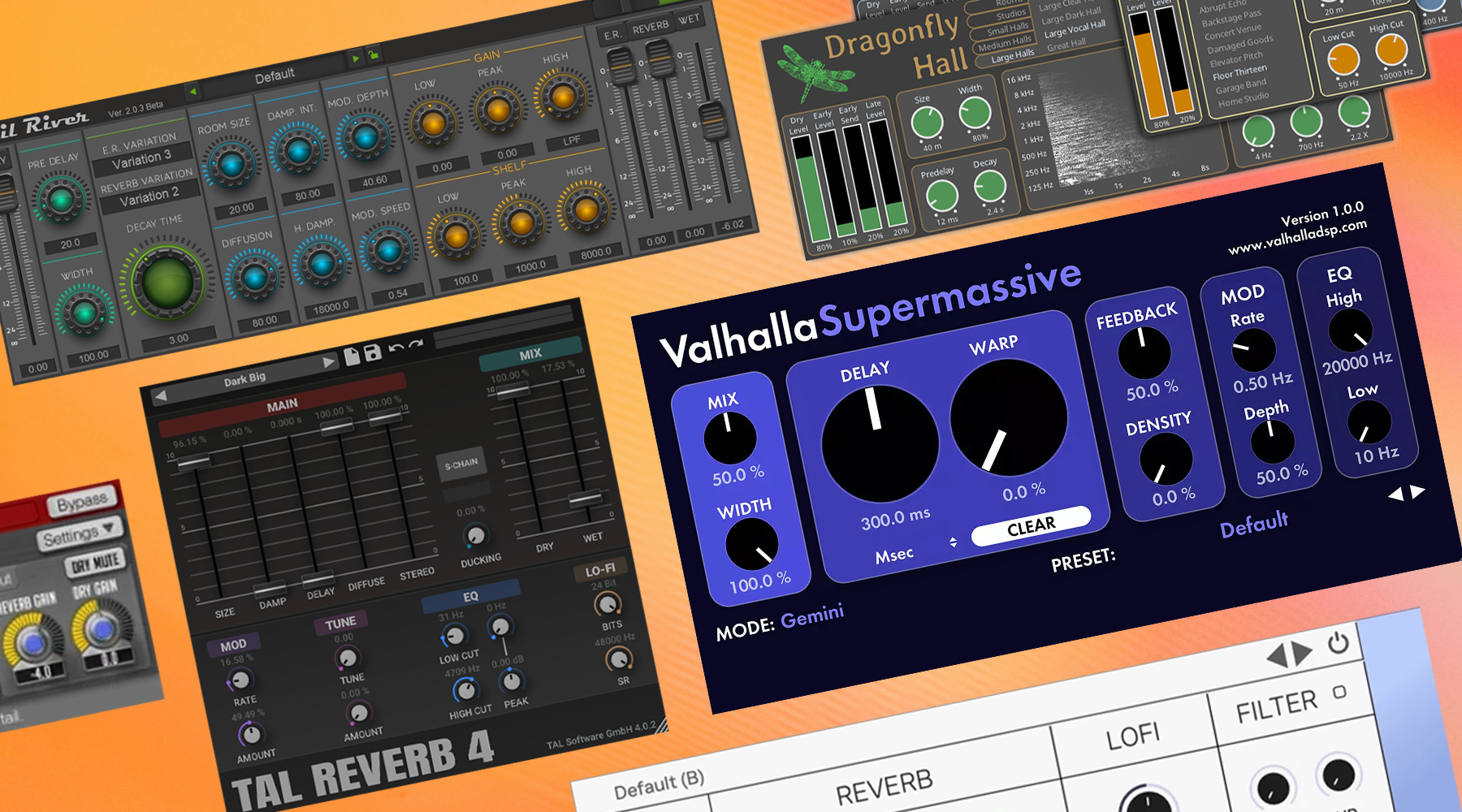
Task: Redo via the curved right arrow in TAL Reverb 4
Action: coord(416,343)
